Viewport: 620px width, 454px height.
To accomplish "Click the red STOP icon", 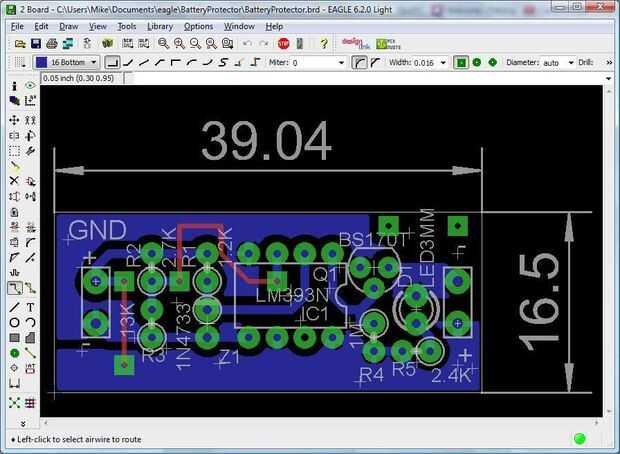I will tap(284, 44).
